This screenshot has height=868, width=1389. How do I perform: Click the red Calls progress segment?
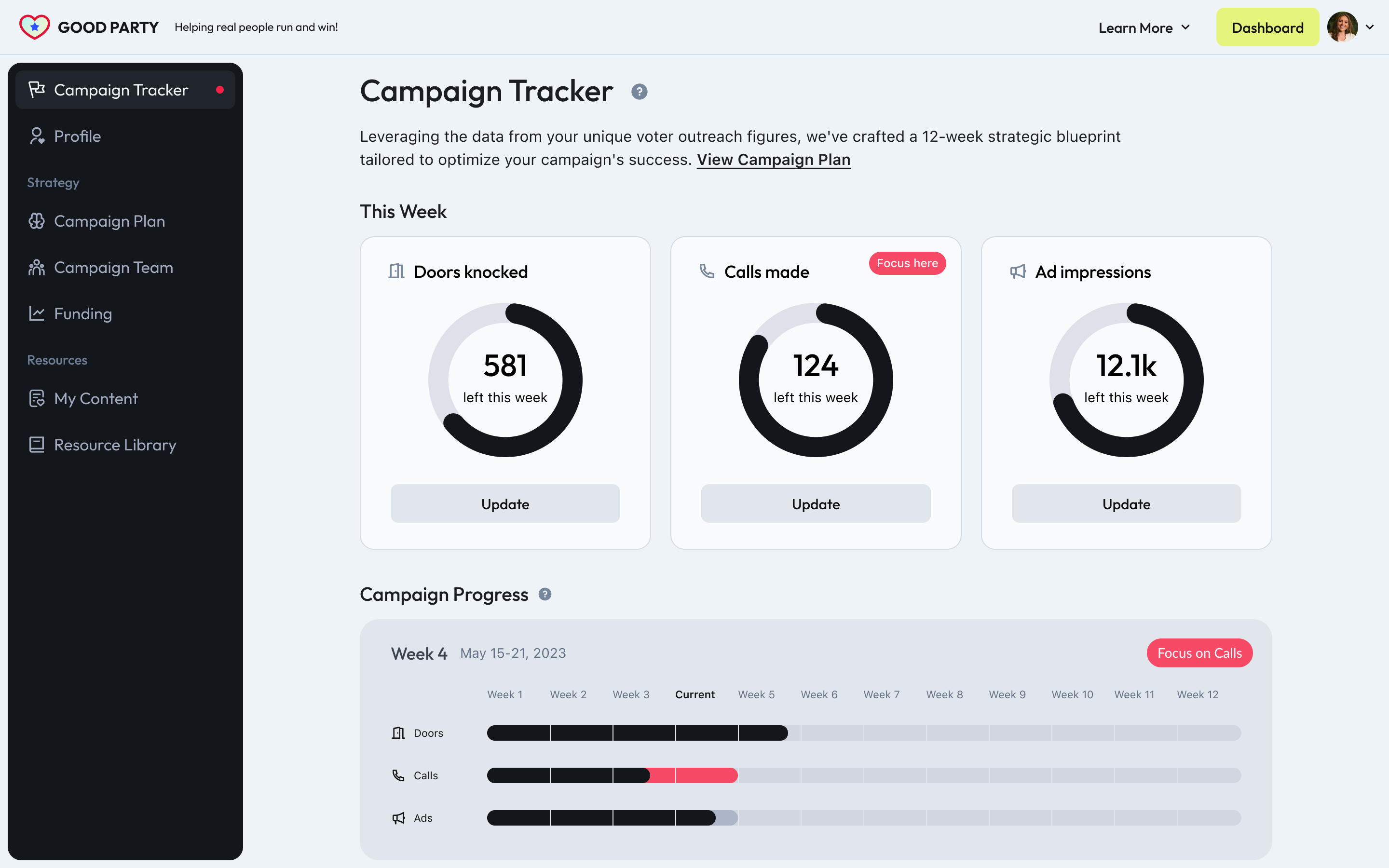click(x=692, y=775)
